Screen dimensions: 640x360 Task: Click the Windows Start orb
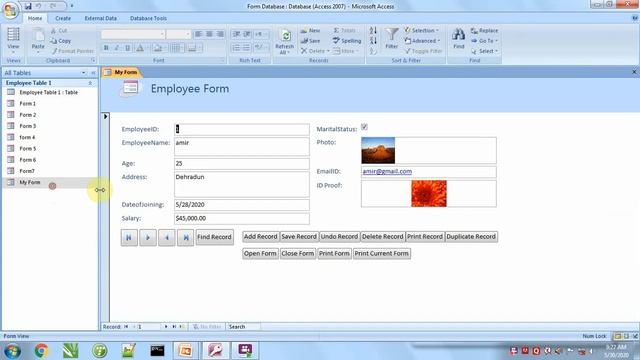coord(12,351)
